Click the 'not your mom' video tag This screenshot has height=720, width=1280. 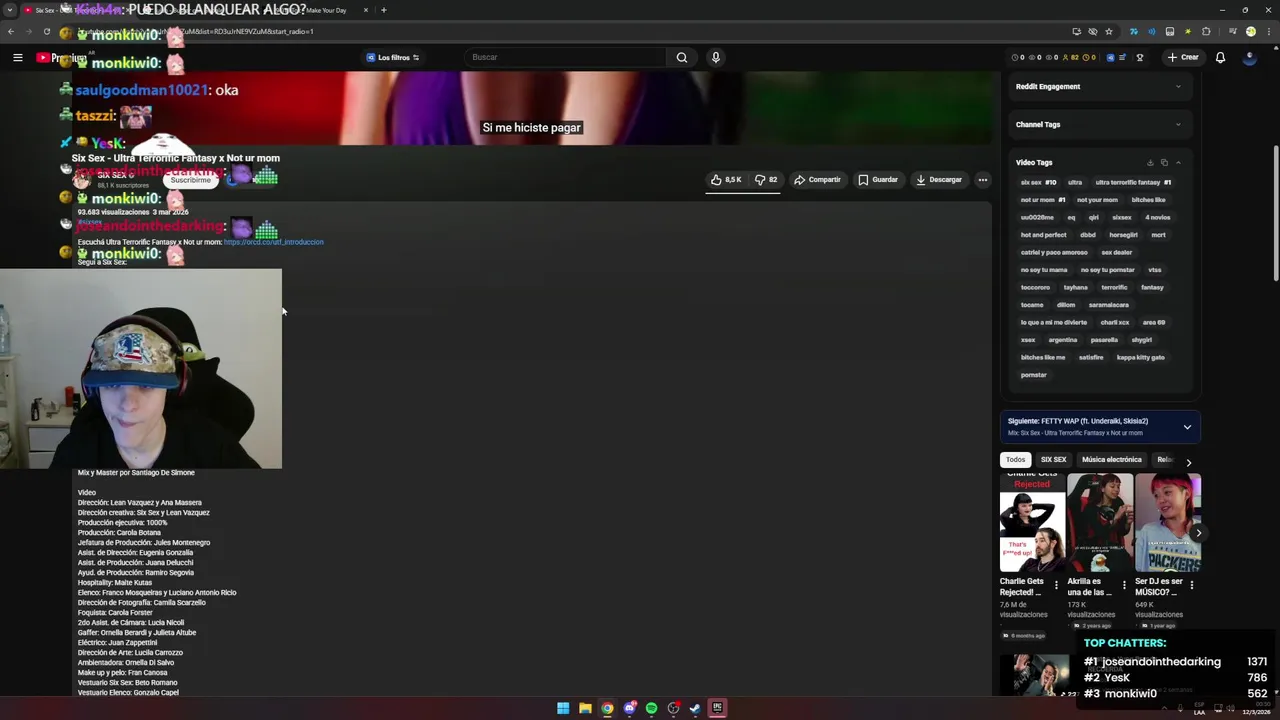point(1097,200)
